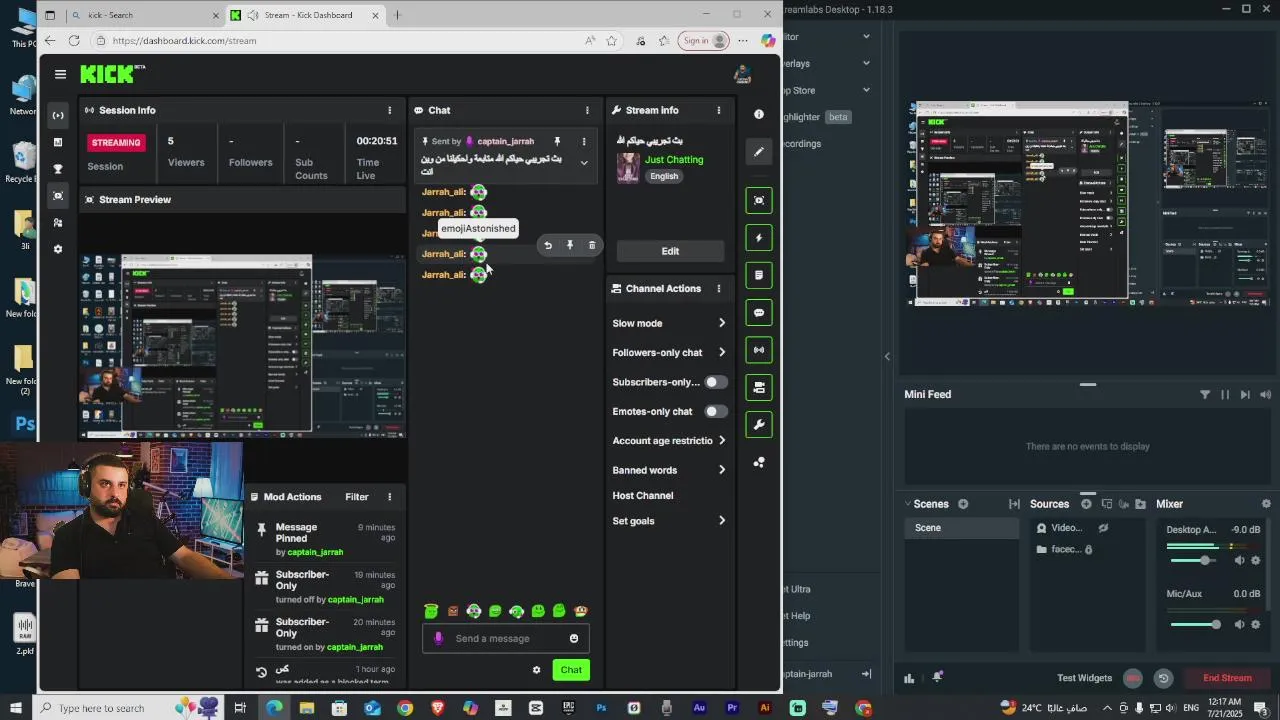Click the green Chat send button
Screen dimensions: 1280x720
click(x=571, y=670)
